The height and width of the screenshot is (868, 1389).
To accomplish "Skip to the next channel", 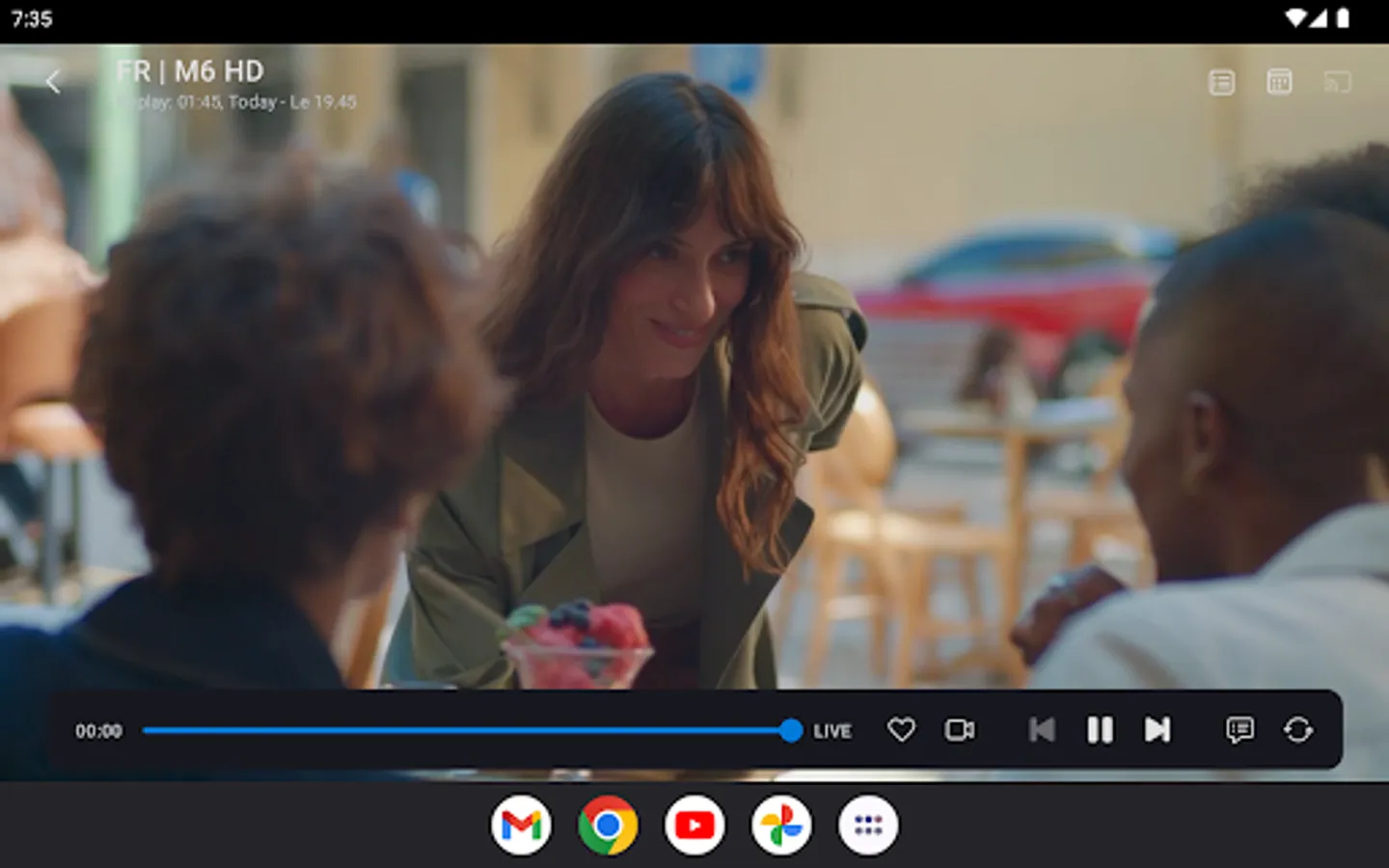I will (1157, 730).
